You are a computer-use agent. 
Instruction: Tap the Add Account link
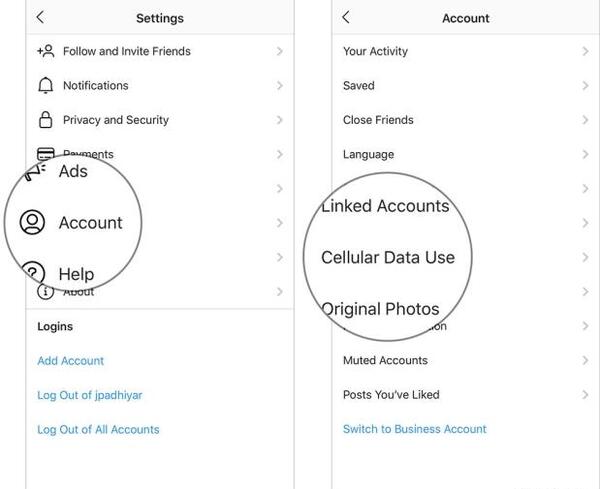[71, 361]
